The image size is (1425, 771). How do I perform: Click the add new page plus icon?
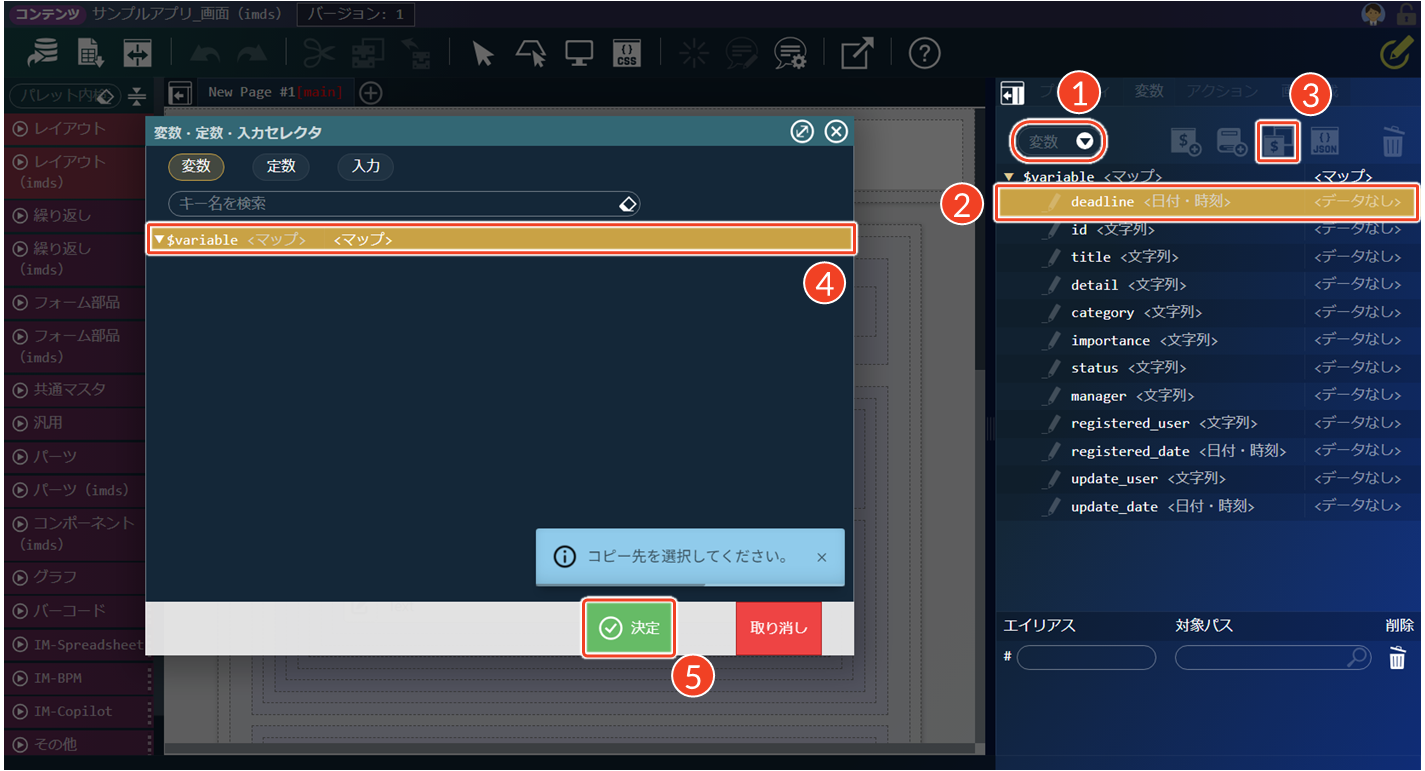(x=371, y=93)
